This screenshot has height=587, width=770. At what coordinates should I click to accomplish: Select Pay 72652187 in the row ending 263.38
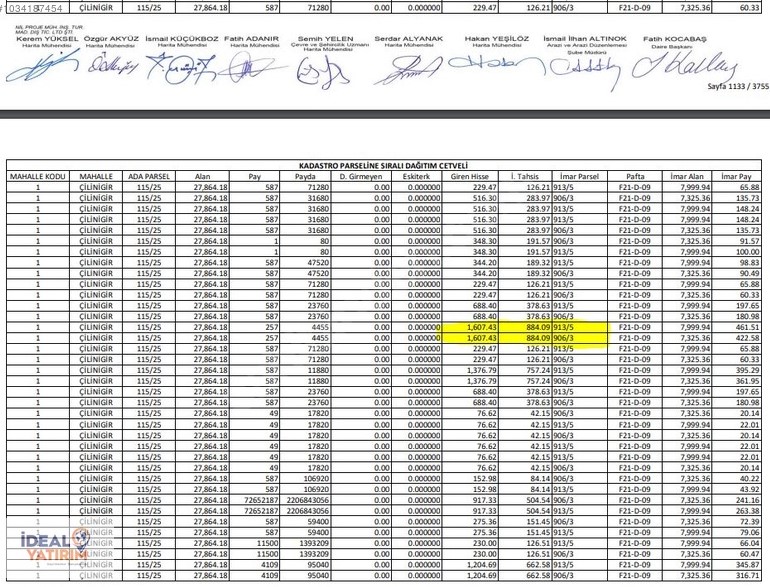pyautogui.click(x=261, y=511)
